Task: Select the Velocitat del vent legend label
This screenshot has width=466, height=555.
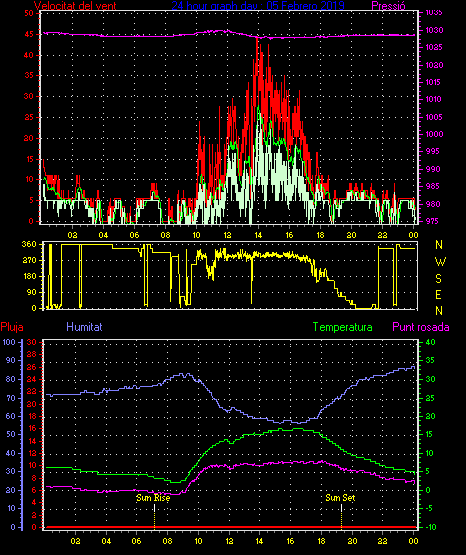Action: [x=75, y=5]
